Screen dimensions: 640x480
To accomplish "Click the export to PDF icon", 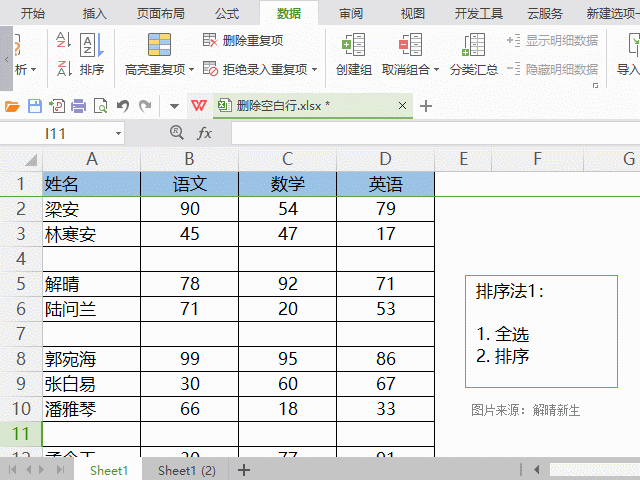I will pyautogui.click(x=57, y=107).
